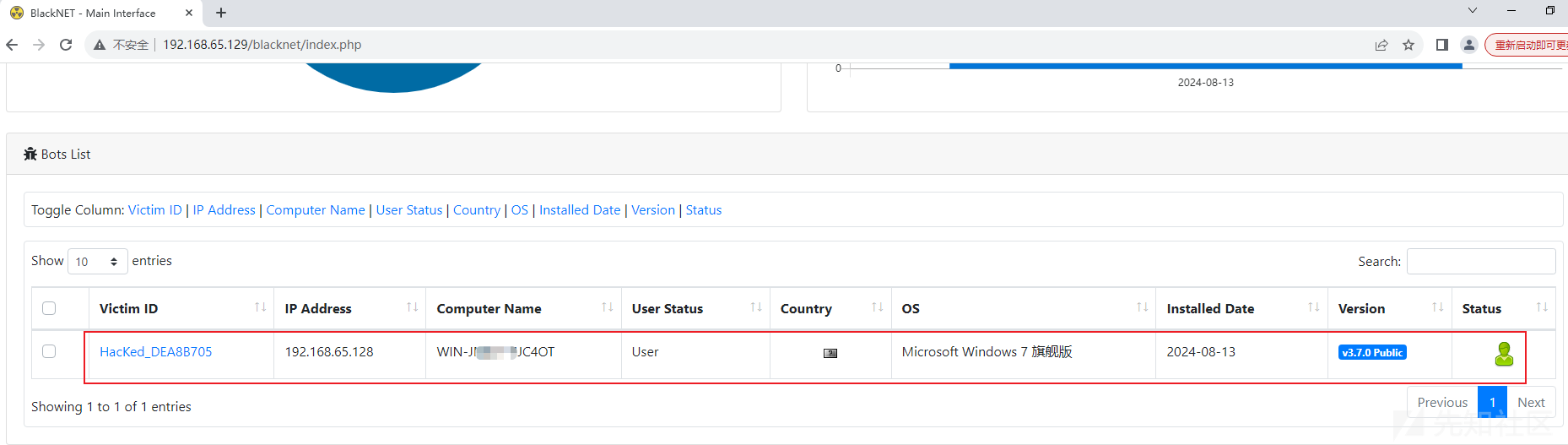The image size is (1568, 445).
Task: Click the Previous pagination button
Action: tap(1442, 402)
